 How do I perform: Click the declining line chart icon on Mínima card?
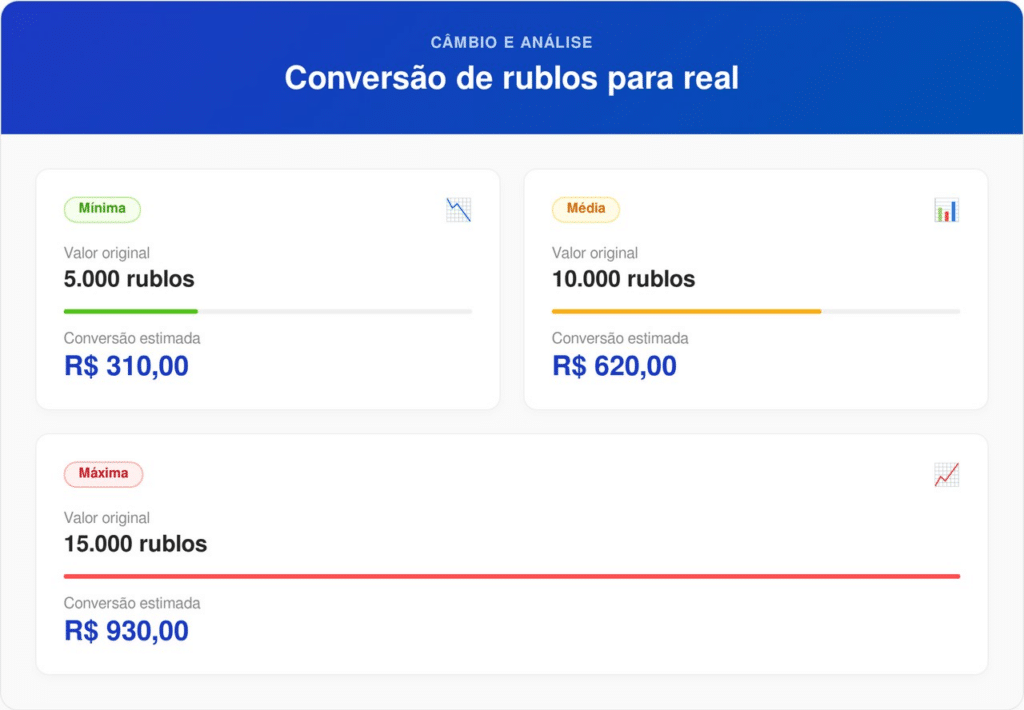tap(458, 209)
